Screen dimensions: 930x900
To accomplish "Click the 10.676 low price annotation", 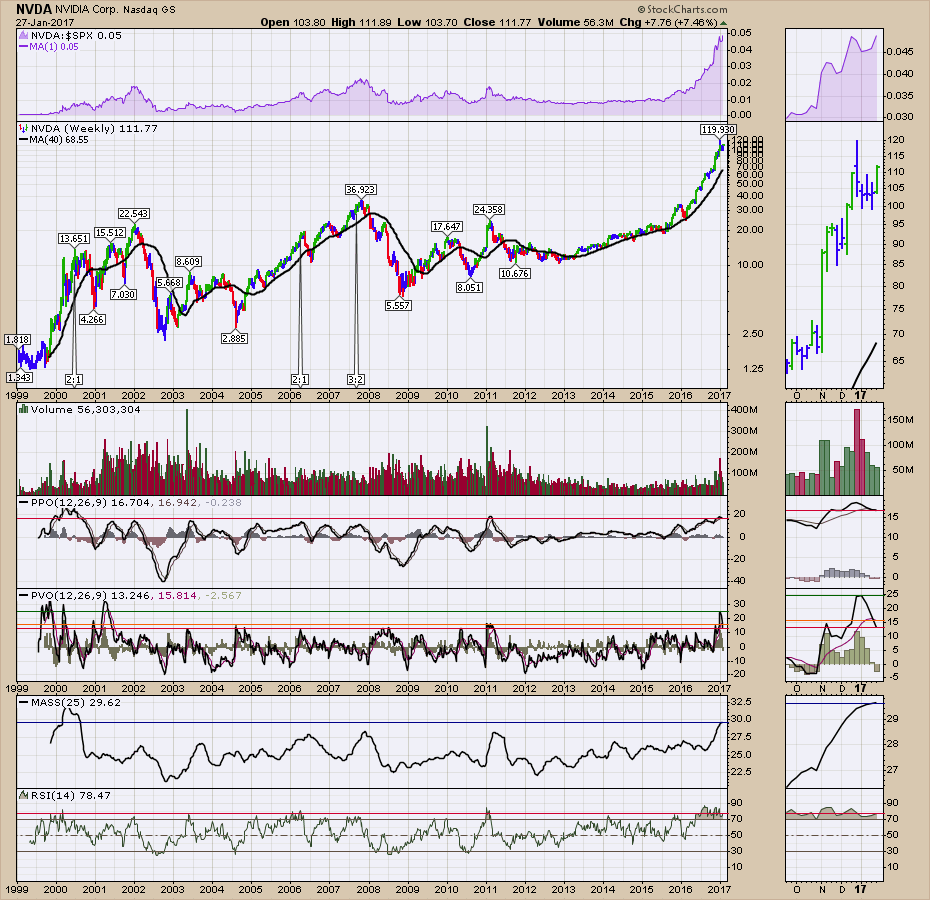I will tap(514, 274).
